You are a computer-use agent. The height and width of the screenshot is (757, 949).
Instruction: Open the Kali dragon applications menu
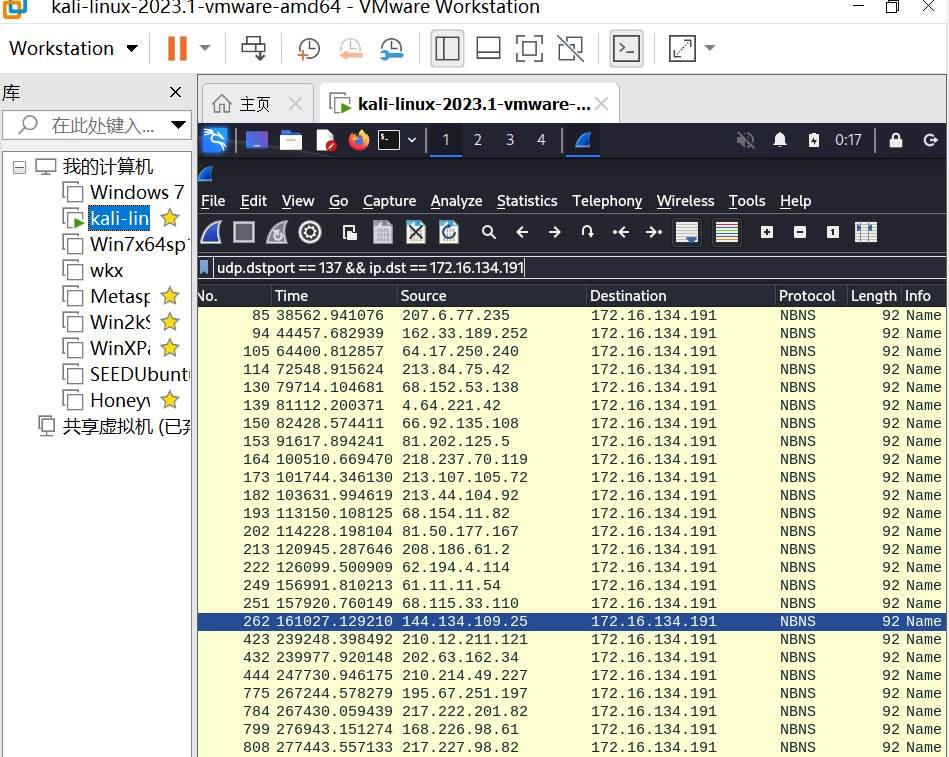pos(215,140)
